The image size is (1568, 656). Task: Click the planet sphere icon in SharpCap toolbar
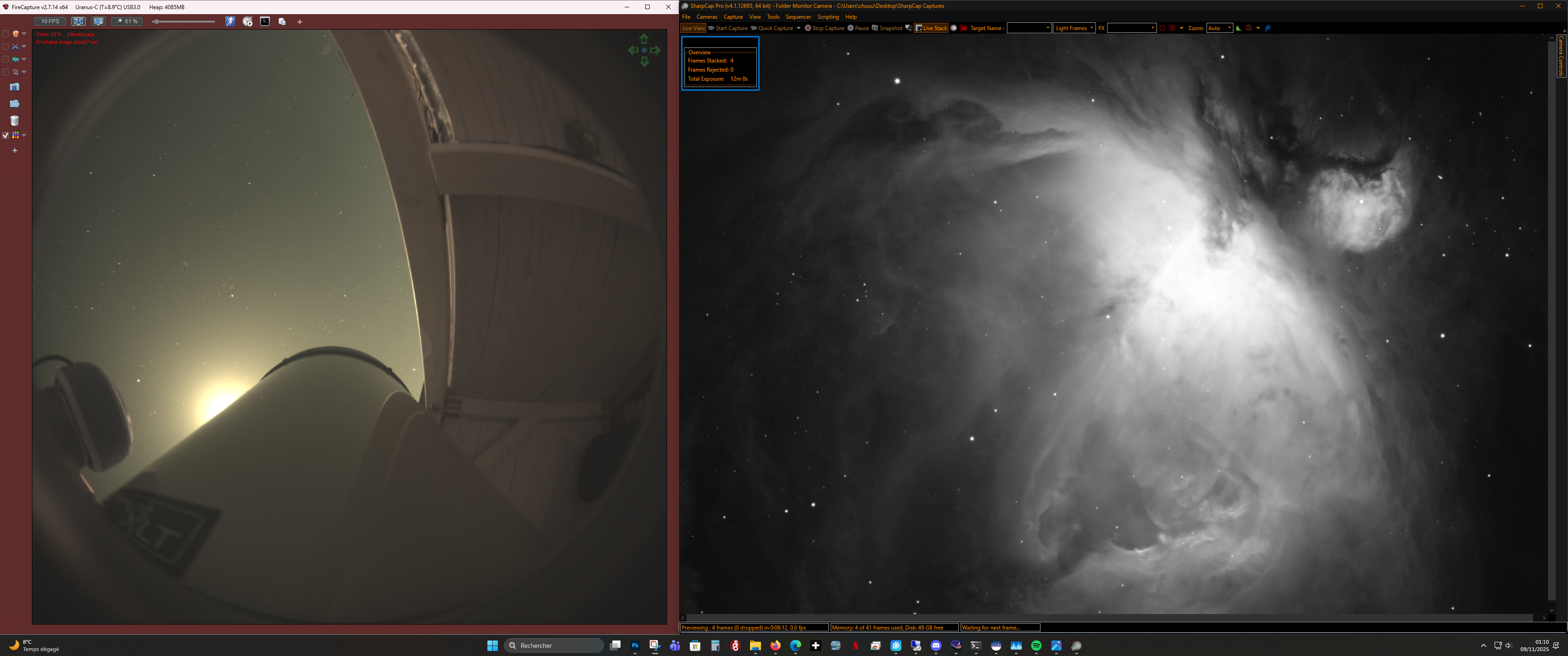click(x=954, y=28)
